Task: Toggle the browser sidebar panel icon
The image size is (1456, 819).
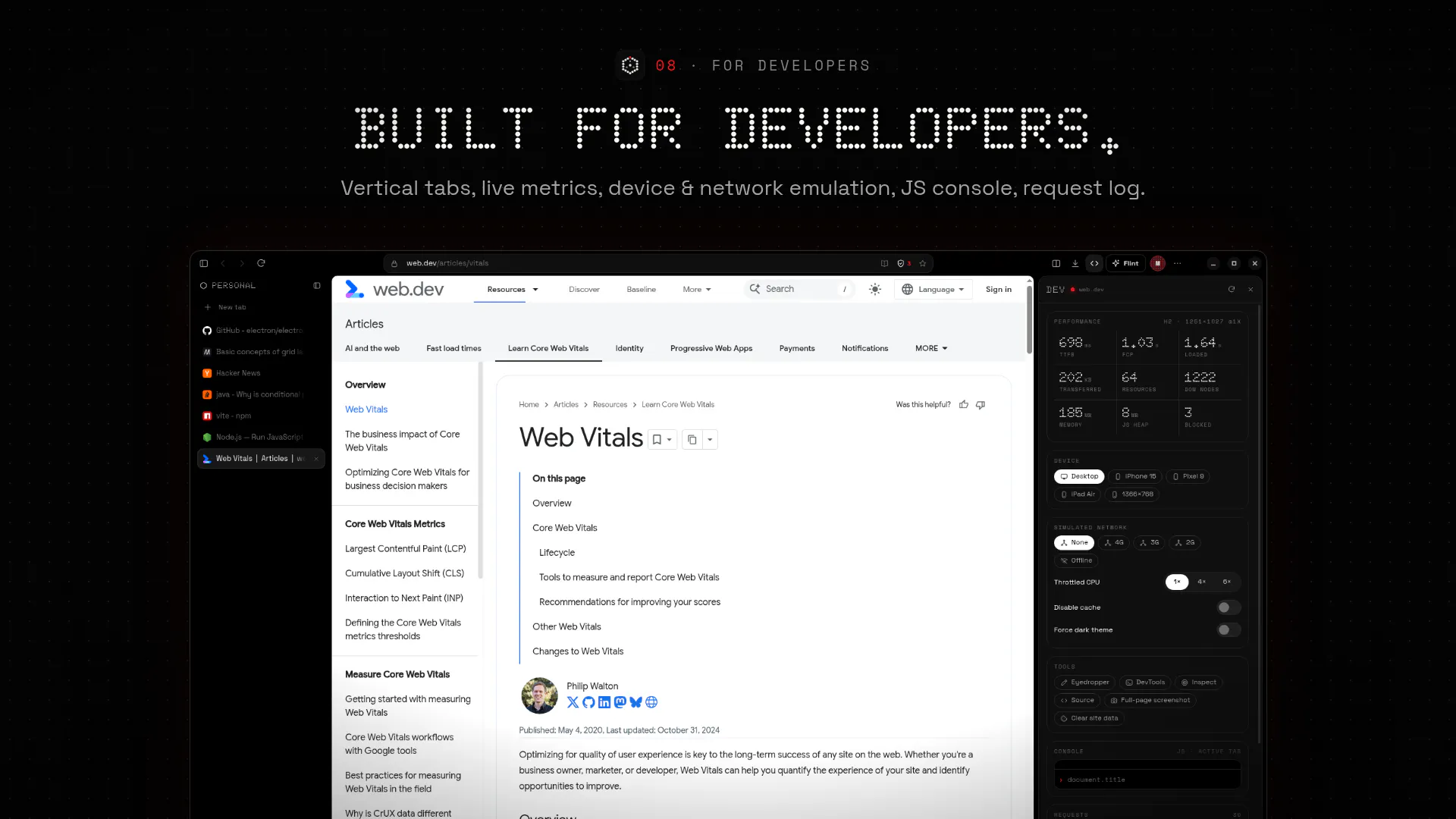Action: 203,263
